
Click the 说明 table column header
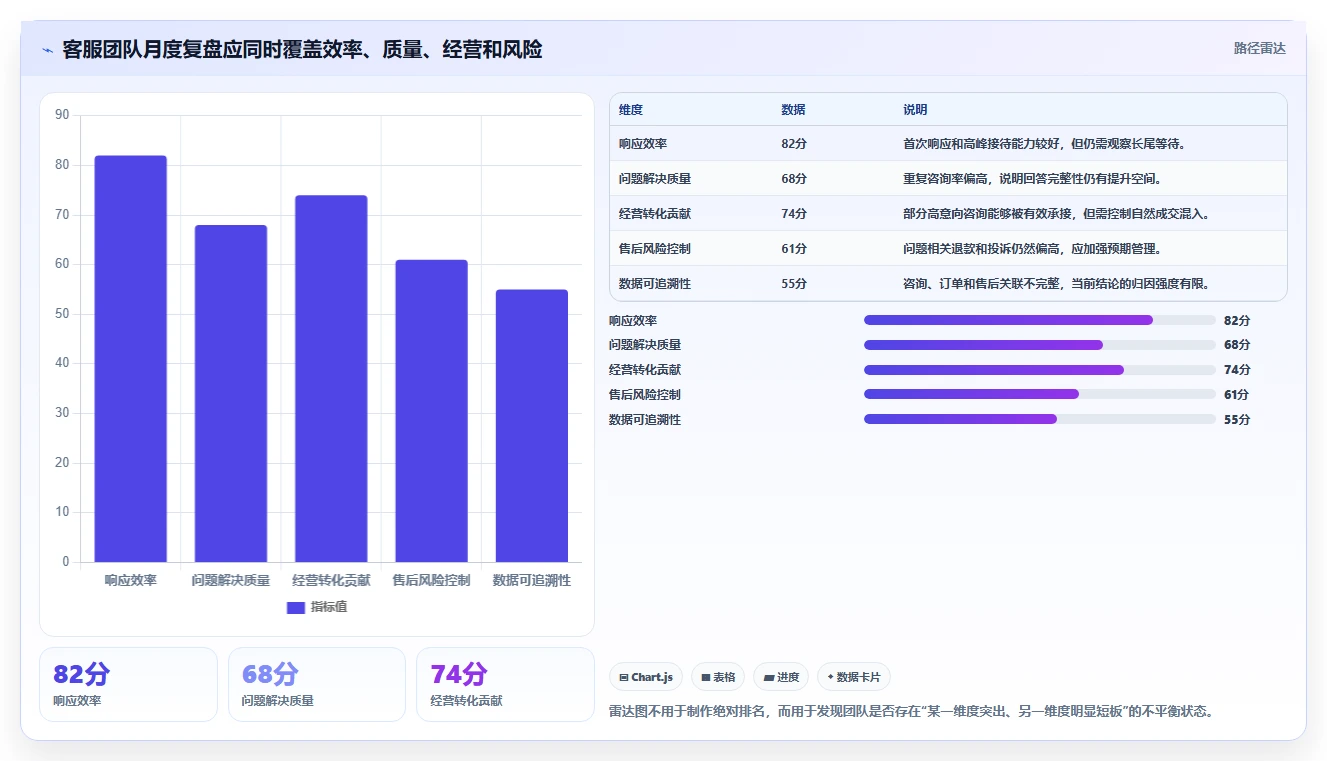(x=915, y=110)
